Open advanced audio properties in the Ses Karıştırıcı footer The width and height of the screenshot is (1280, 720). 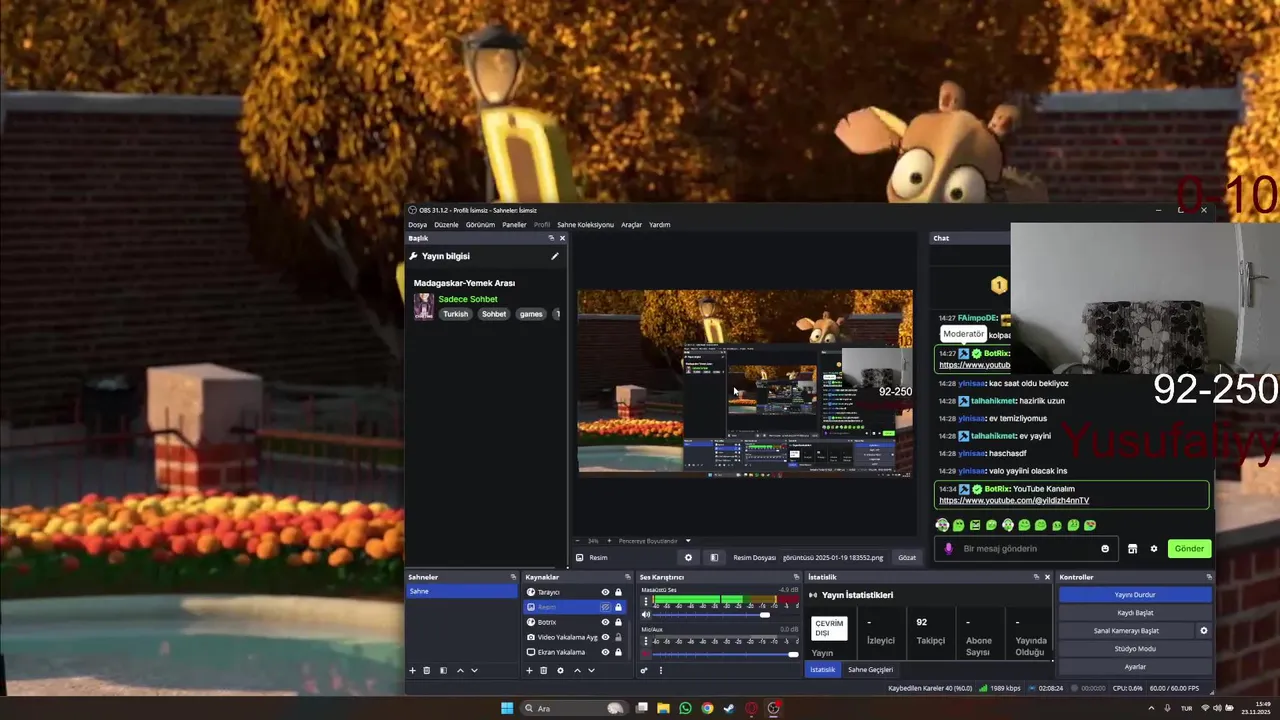(644, 670)
